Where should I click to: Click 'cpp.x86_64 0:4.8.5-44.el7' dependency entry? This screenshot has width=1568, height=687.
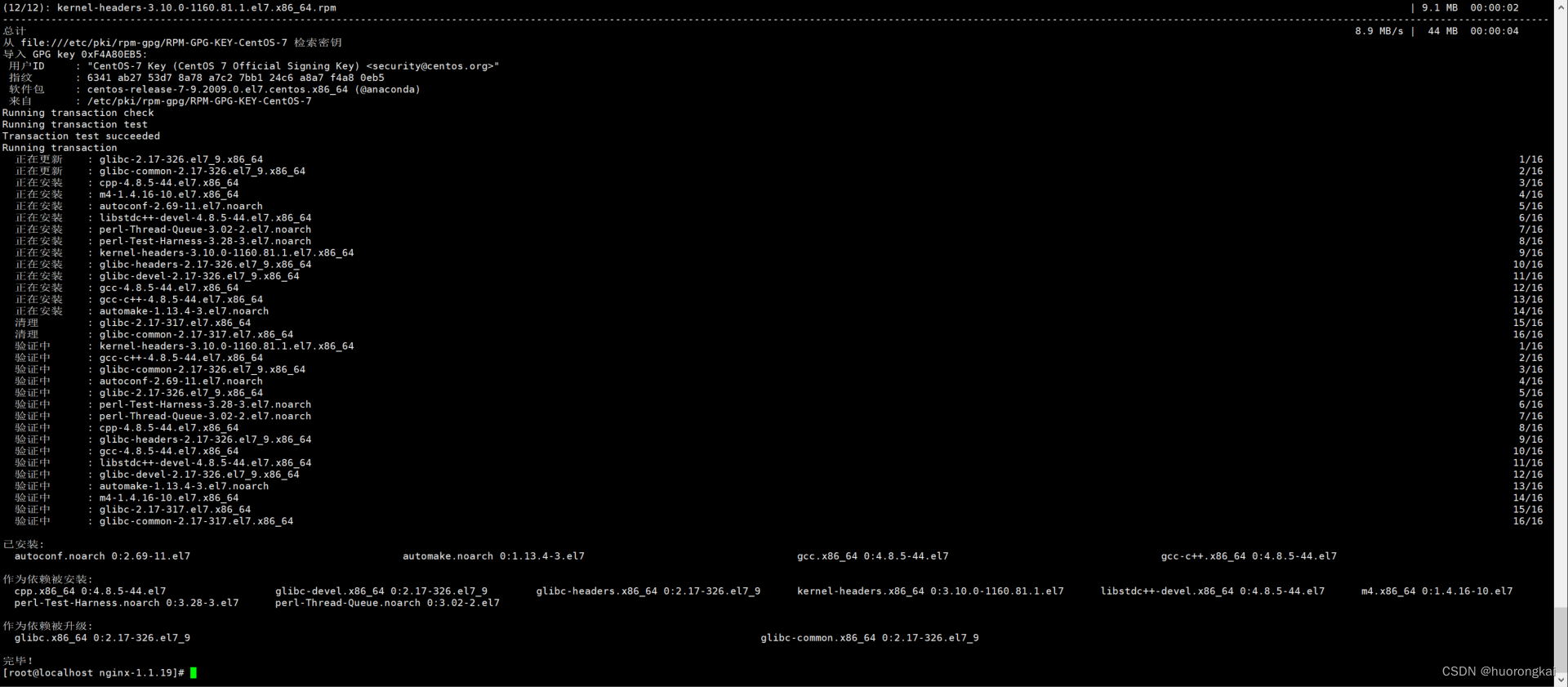(x=90, y=591)
